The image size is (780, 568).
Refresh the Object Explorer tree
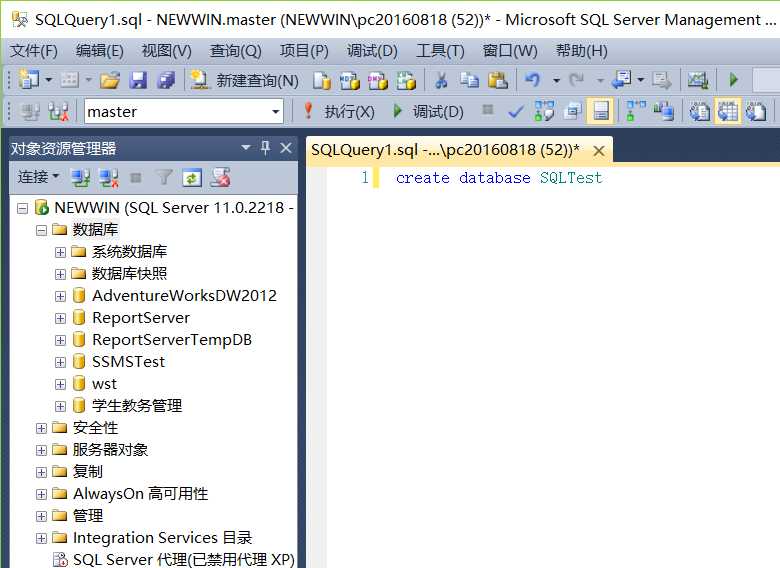click(x=192, y=178)
